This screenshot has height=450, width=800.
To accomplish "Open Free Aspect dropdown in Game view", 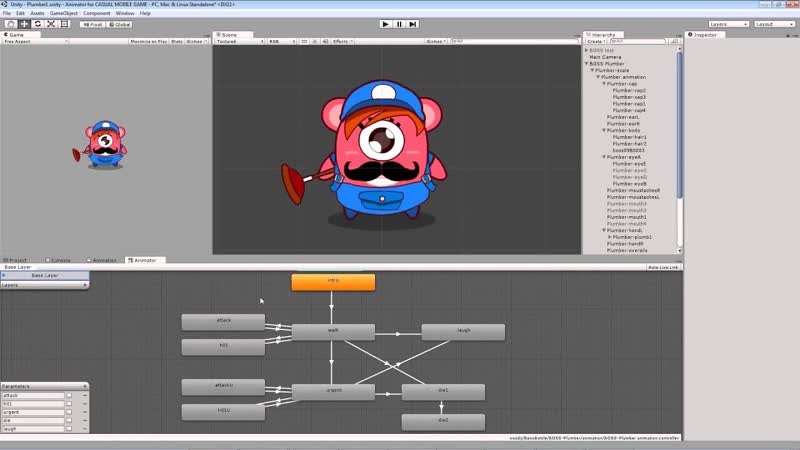I will coord(35,41).
